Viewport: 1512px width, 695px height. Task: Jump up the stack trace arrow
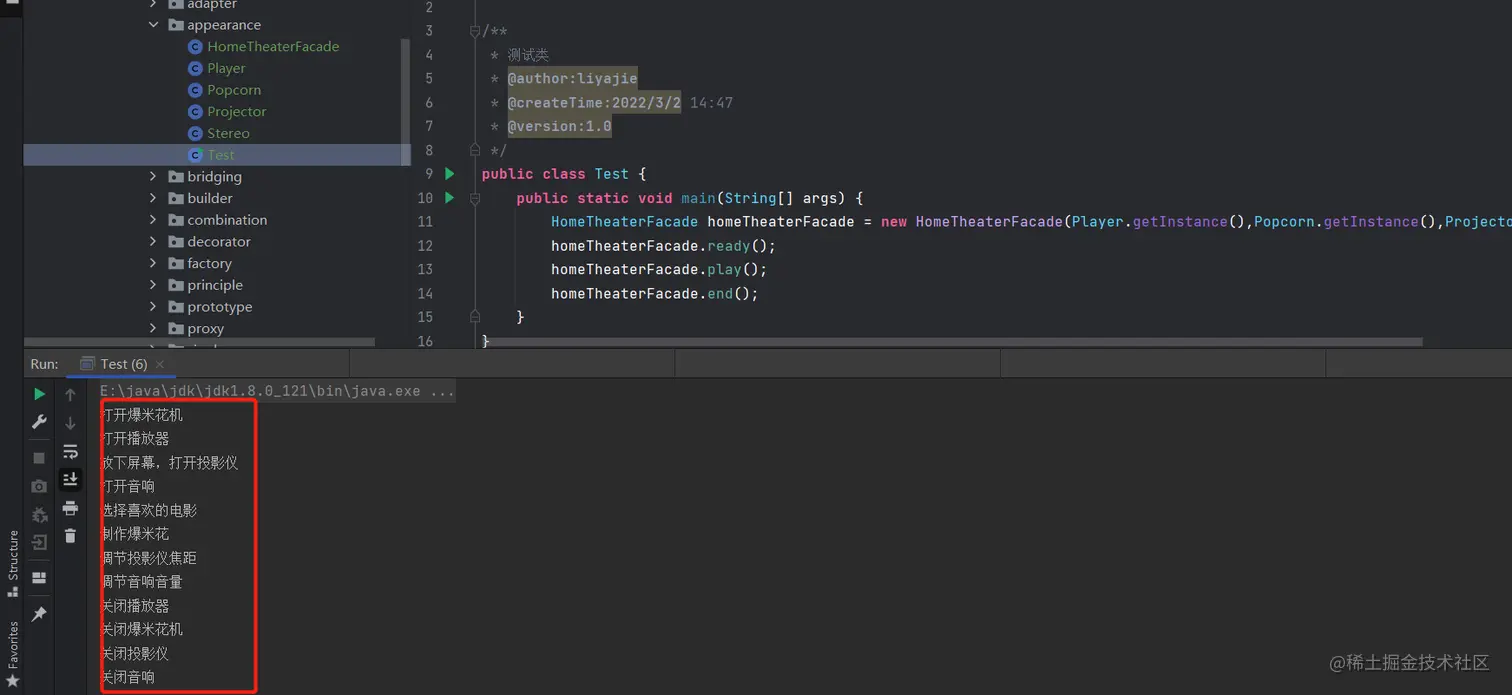(x=70, y=395)
